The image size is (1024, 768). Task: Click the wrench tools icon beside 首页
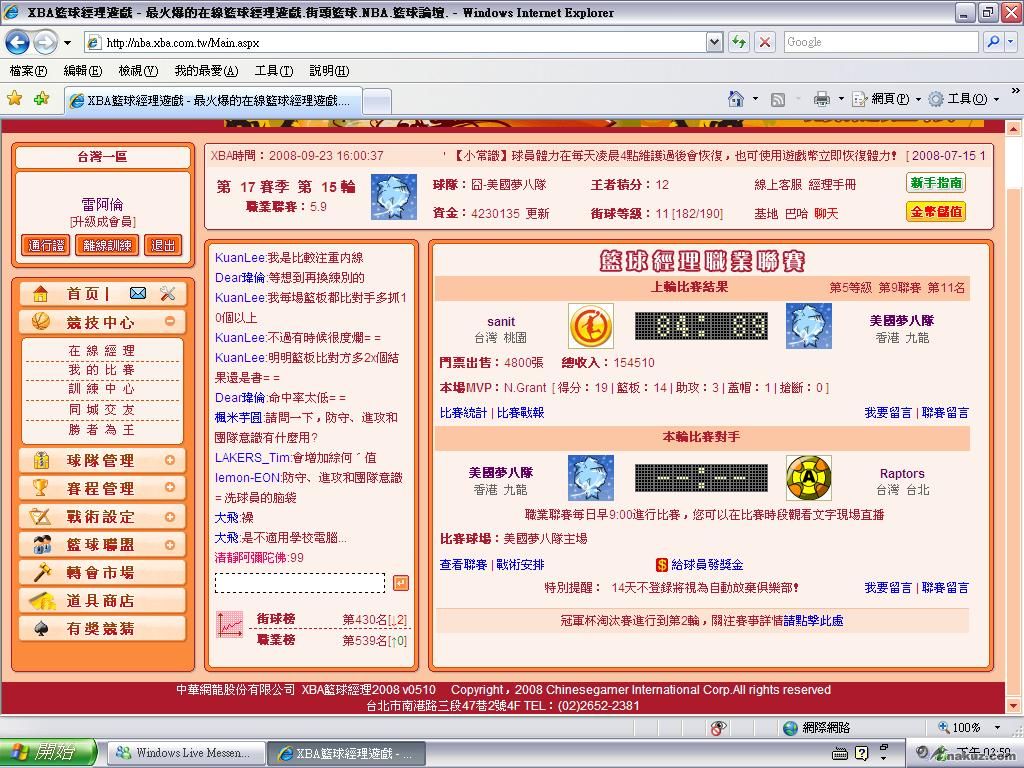pyautogui.click(x=167, y=293)
